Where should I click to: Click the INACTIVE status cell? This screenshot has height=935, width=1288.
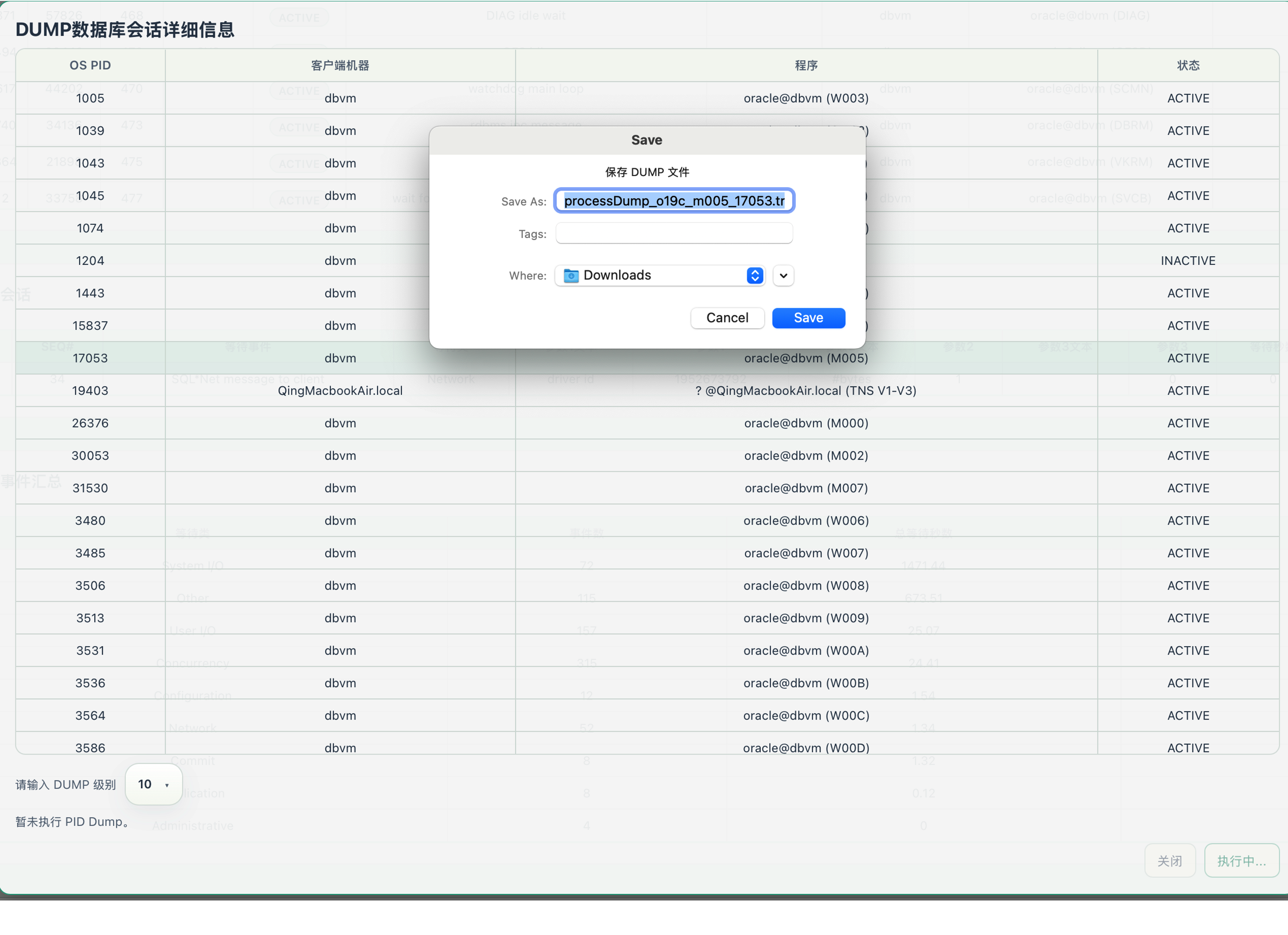point(1188,261)
